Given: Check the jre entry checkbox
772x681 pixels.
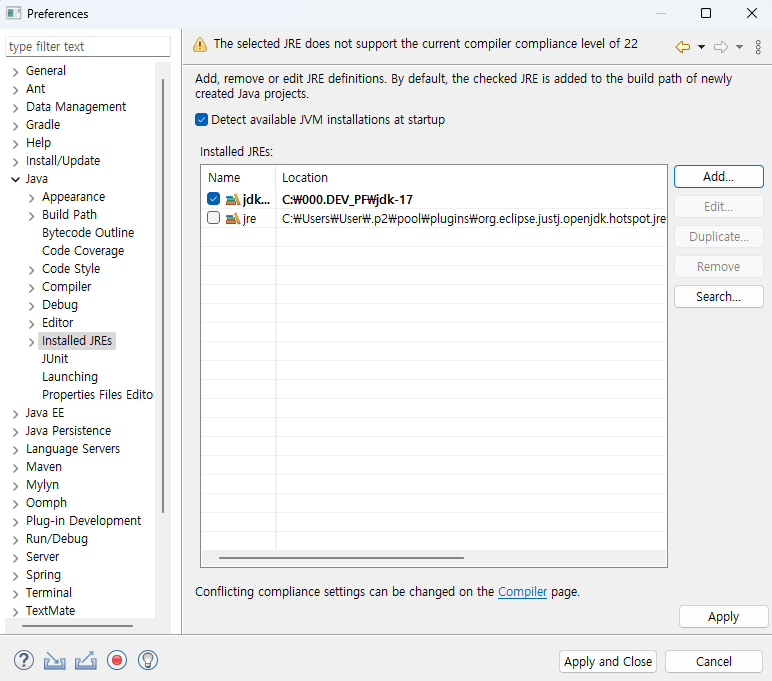Looking at the screenshot, I should pyautogui.click(x=213, y=218).
